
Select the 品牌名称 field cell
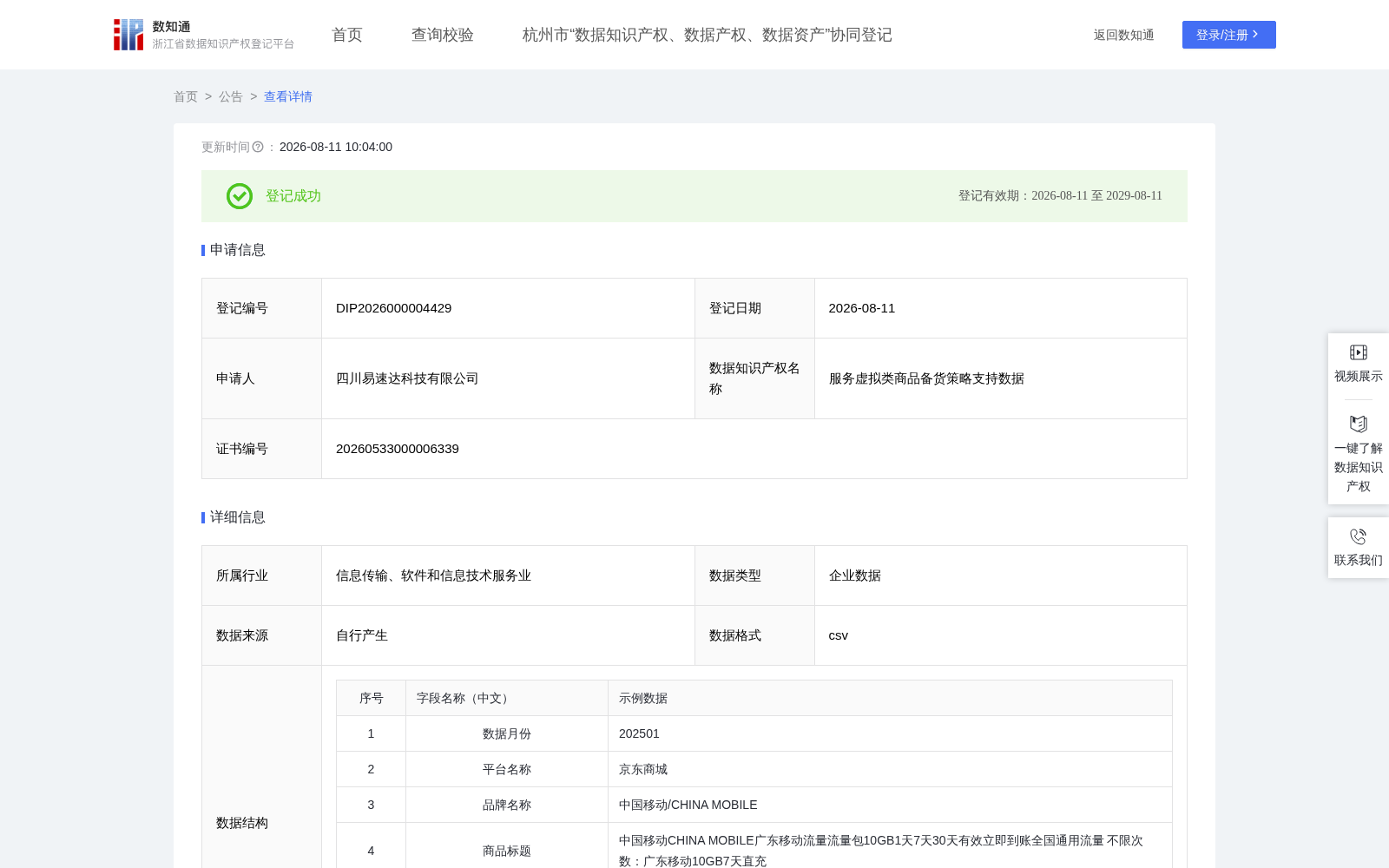507,805
